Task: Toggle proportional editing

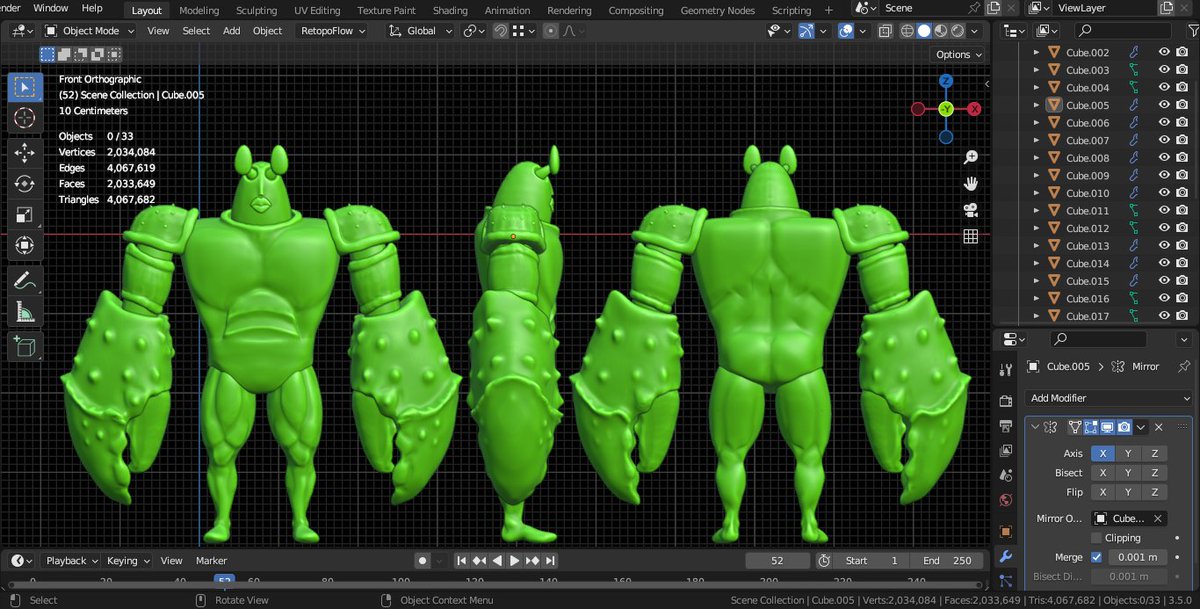Action: [550, 31]
